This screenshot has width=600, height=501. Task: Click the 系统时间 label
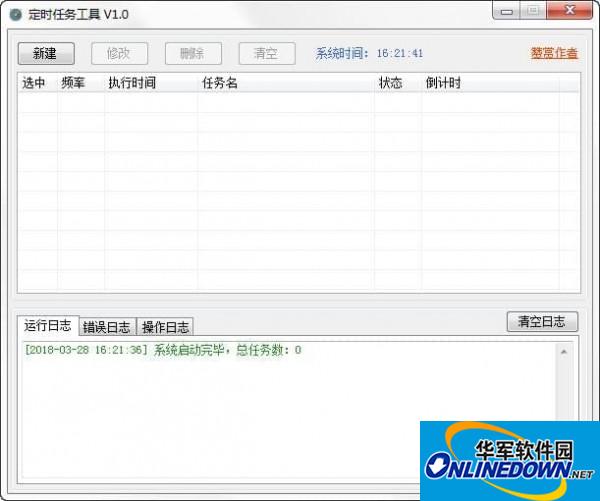click(342, 53)
